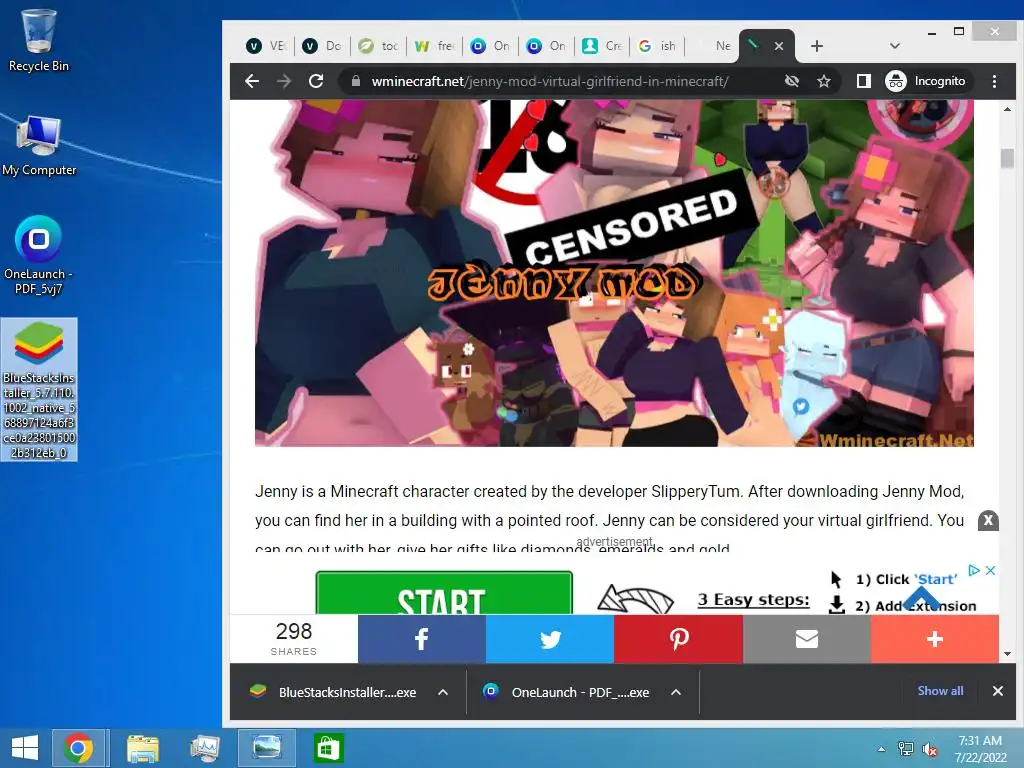Screen dimensions: 1024x768
Task: Open the third-party cookies blocked eye icon
Action: [x=792, y=81]
